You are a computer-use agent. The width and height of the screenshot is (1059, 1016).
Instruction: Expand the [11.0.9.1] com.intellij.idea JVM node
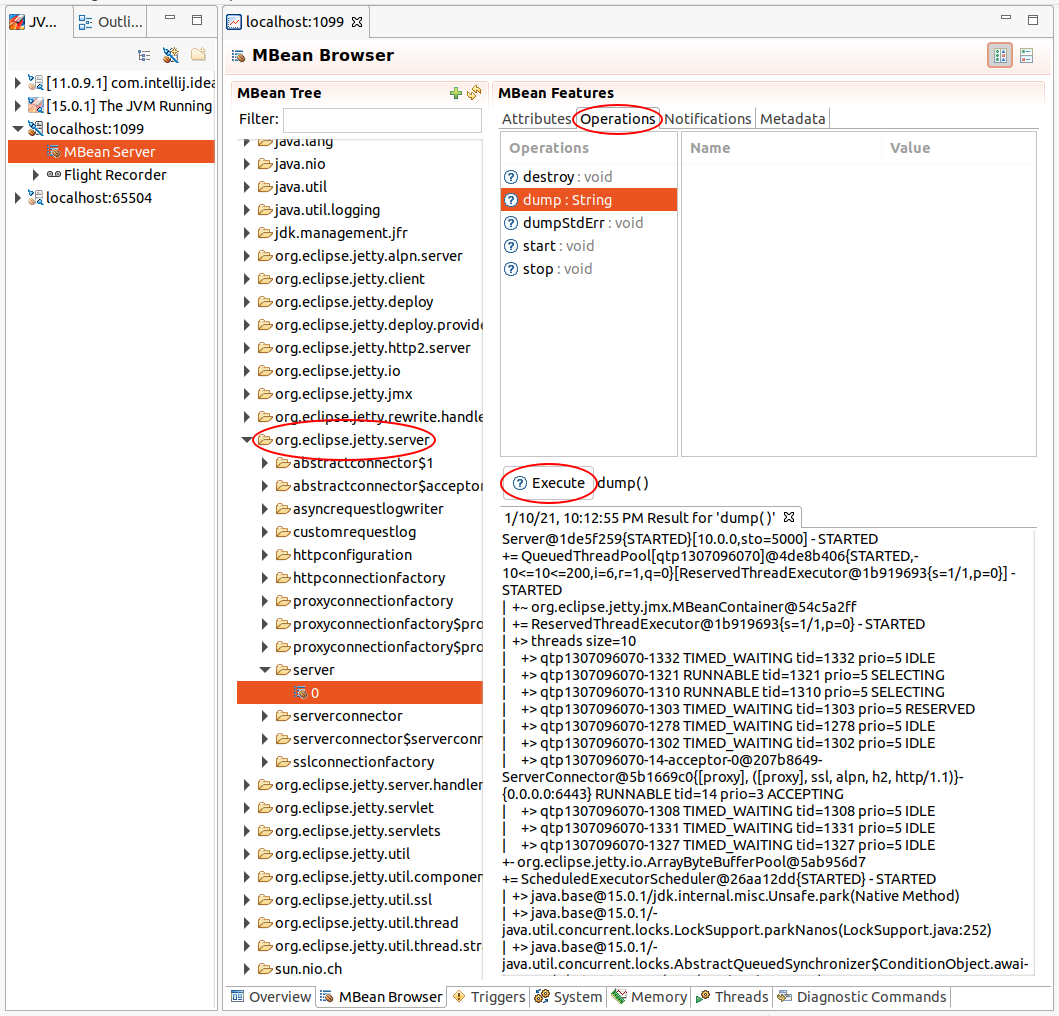click(x=18, y=82)
